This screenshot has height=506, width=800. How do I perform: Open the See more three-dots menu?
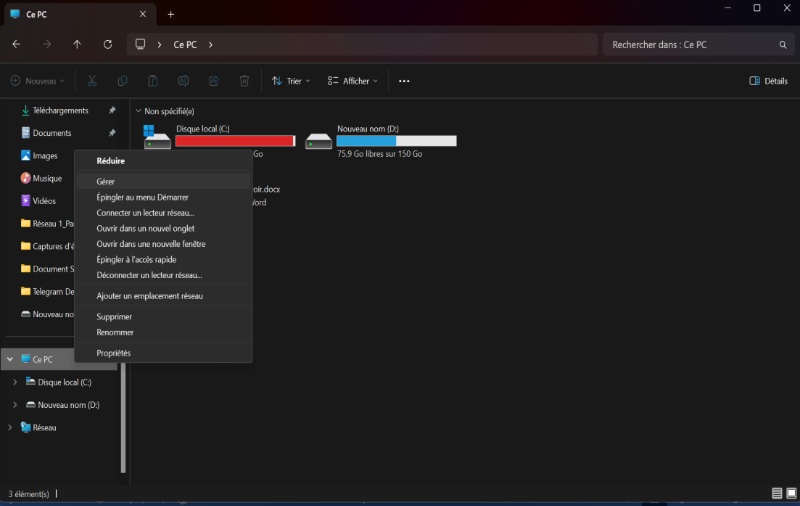tap(404, 81)
